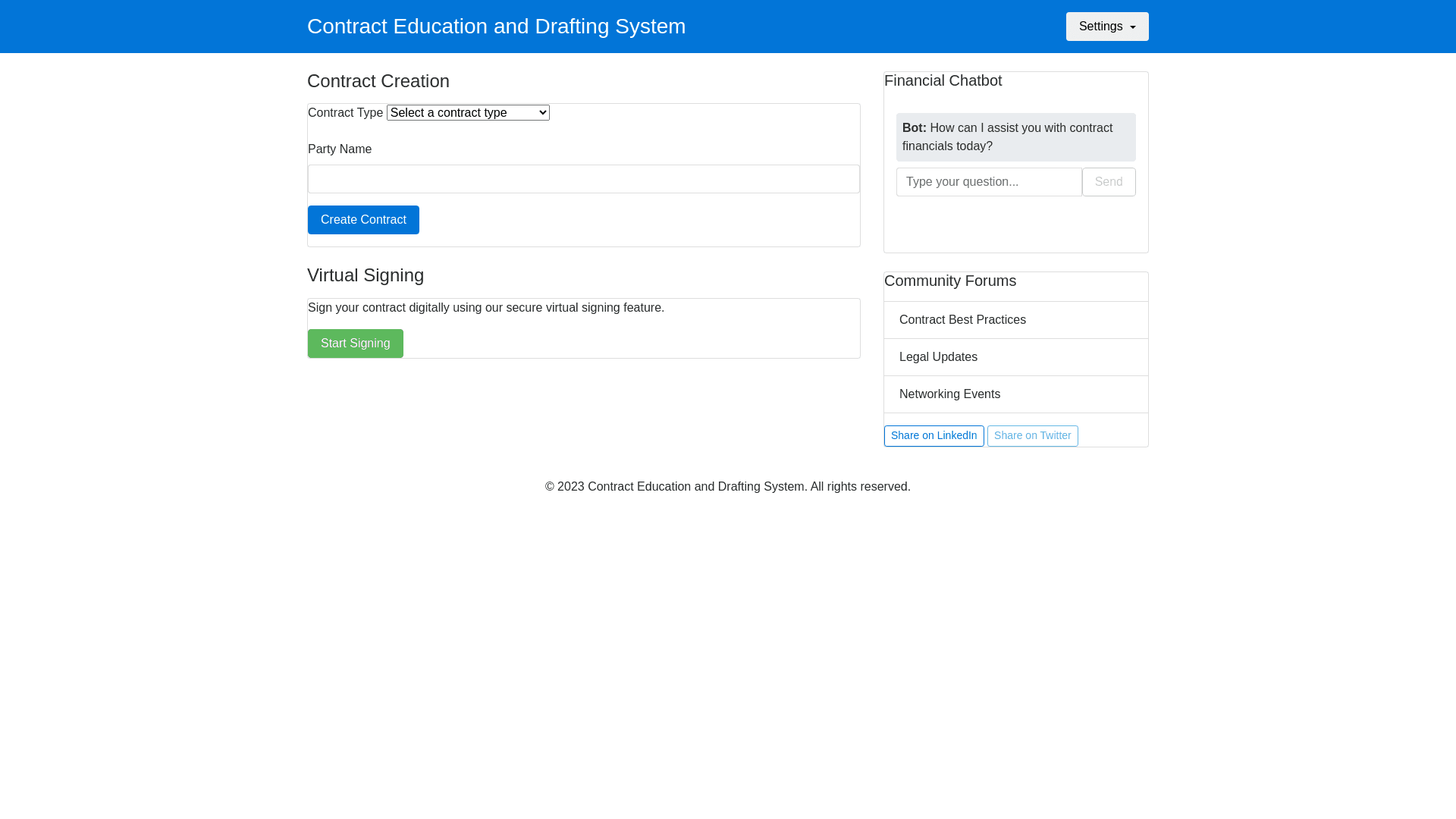Click the footer copyright text
This screenshot has width=1456, height=819.
click(727, 487)
